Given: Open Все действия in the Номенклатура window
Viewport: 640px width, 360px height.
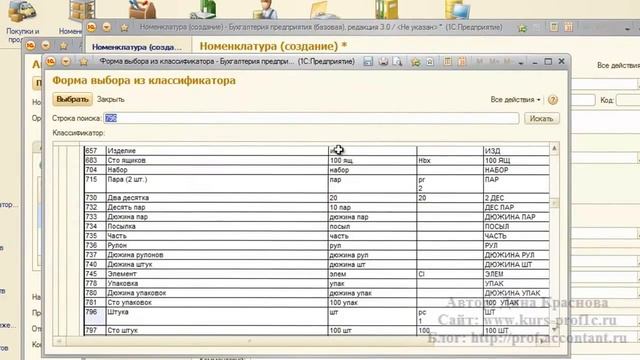Looking at the screenshot, I should tap(618, 65).
